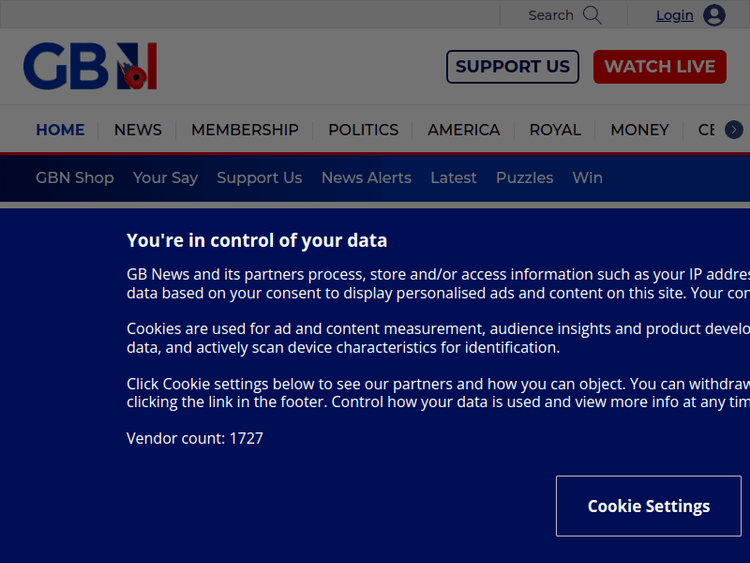Click the News Alerts link
The height and width of the screenshot is (563, 750).
pyautogui.click(x=366, y=177)
